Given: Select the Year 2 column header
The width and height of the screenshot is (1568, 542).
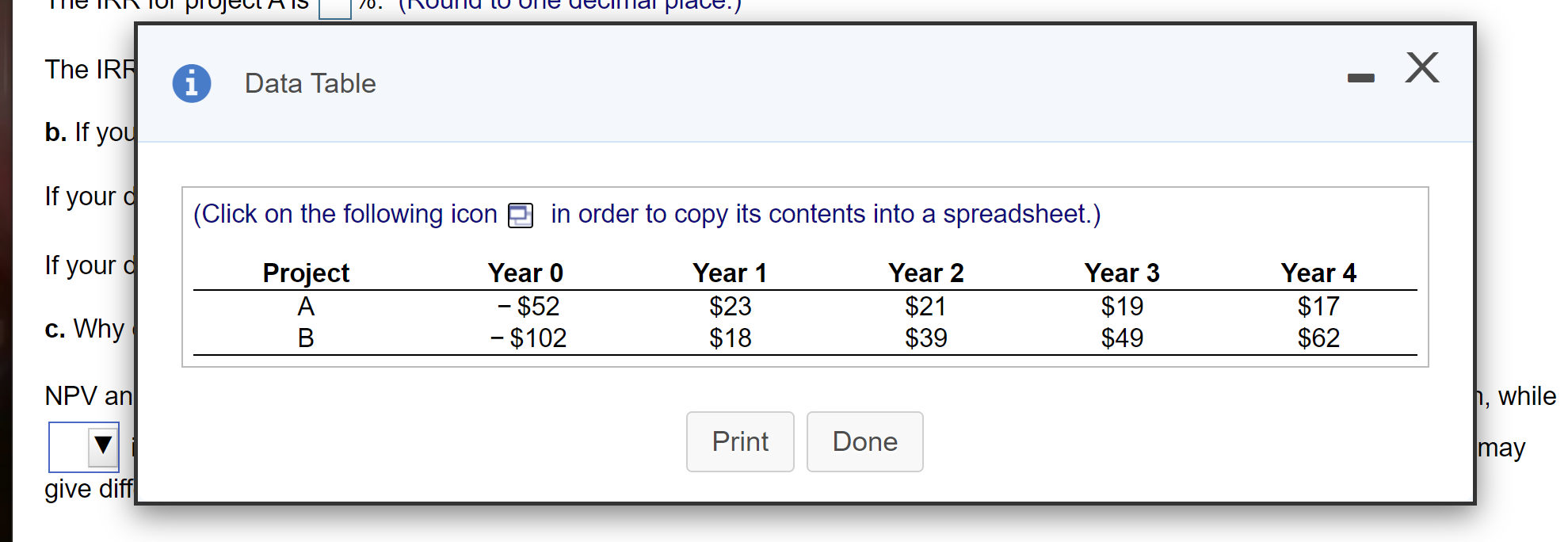Looking at the screenshot, I should pos(925,273).
